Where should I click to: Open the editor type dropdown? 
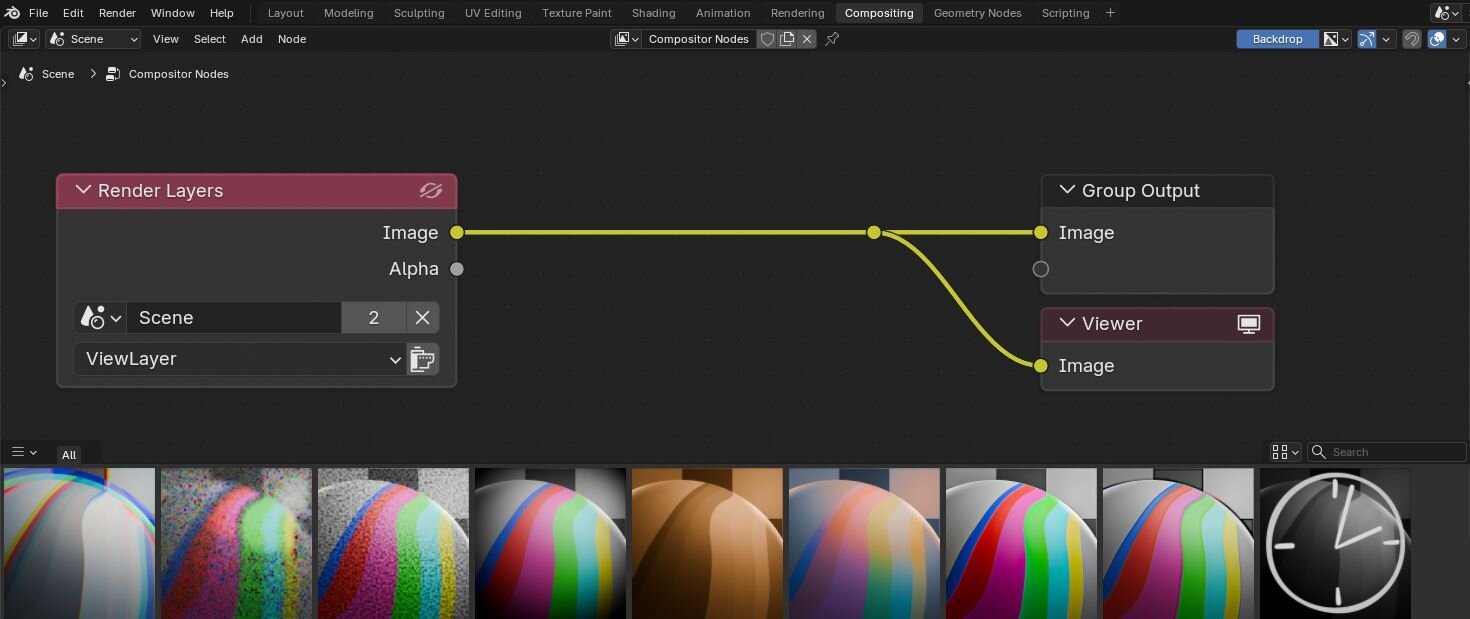(25, 39)
